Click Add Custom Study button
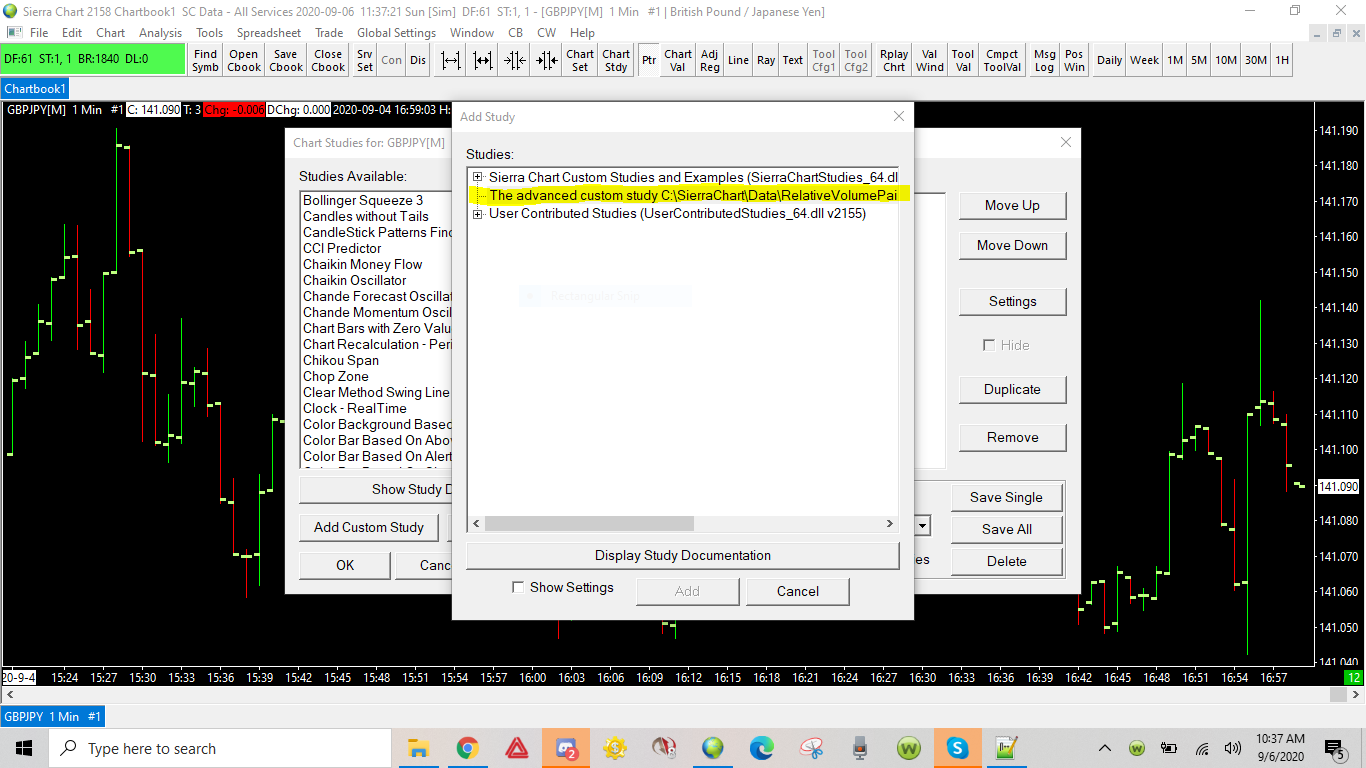Image resolution: width=1366 pixels, height=768 pixels. pos(369,527)
